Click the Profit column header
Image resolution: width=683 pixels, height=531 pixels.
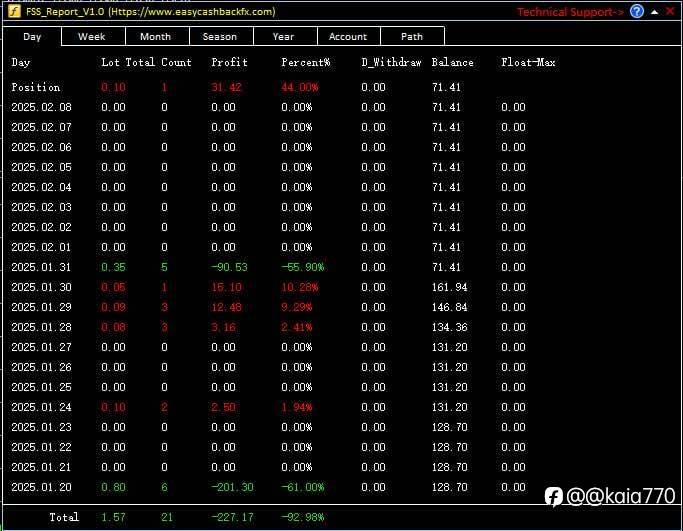pyautogui.click(x=230, y=62)
